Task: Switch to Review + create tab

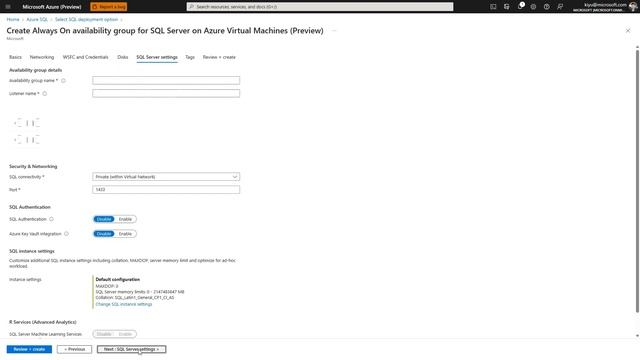Action: pos(219,57)
